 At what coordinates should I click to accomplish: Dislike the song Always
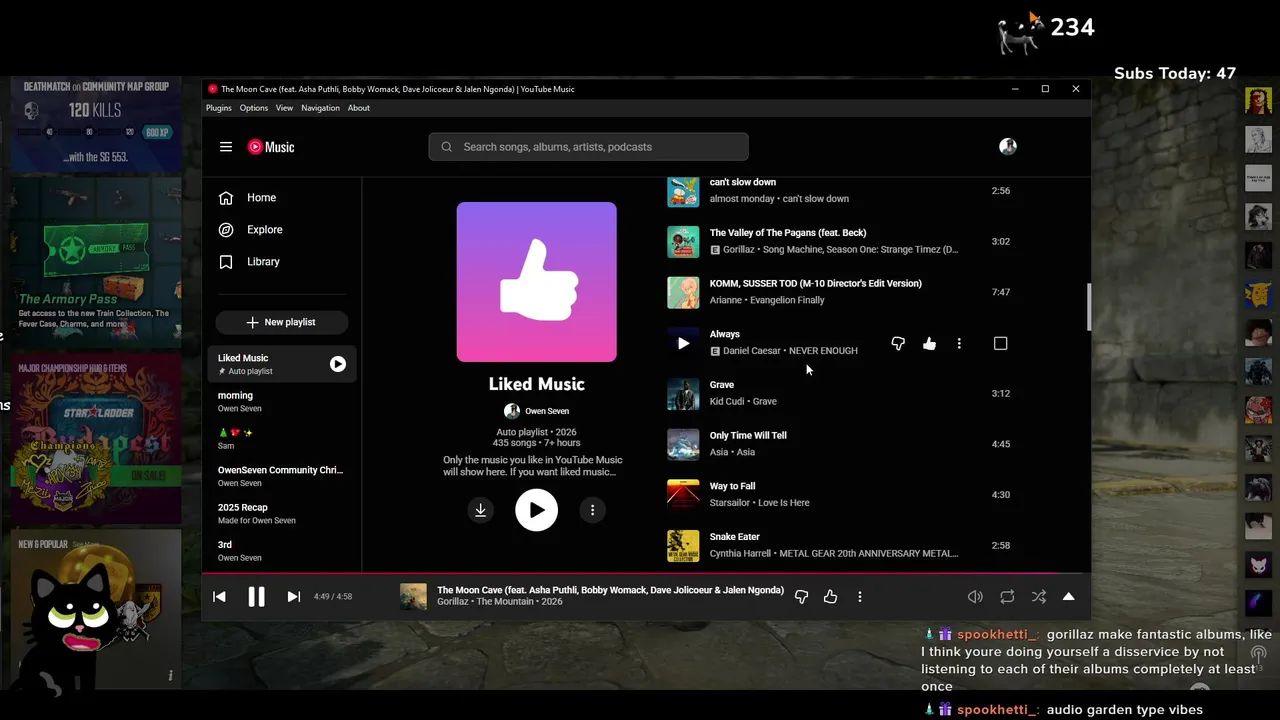tap(898, 343)
